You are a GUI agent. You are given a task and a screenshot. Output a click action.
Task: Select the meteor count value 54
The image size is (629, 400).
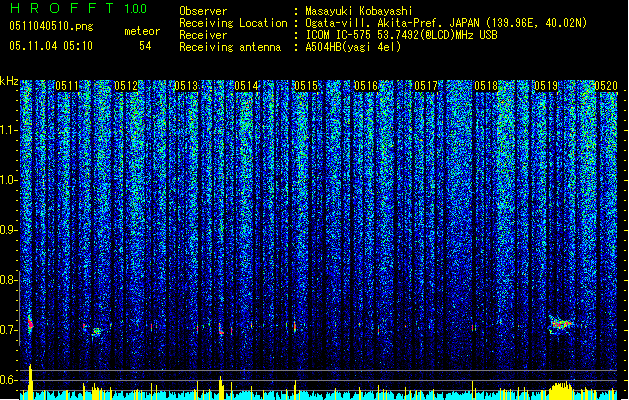145,46
